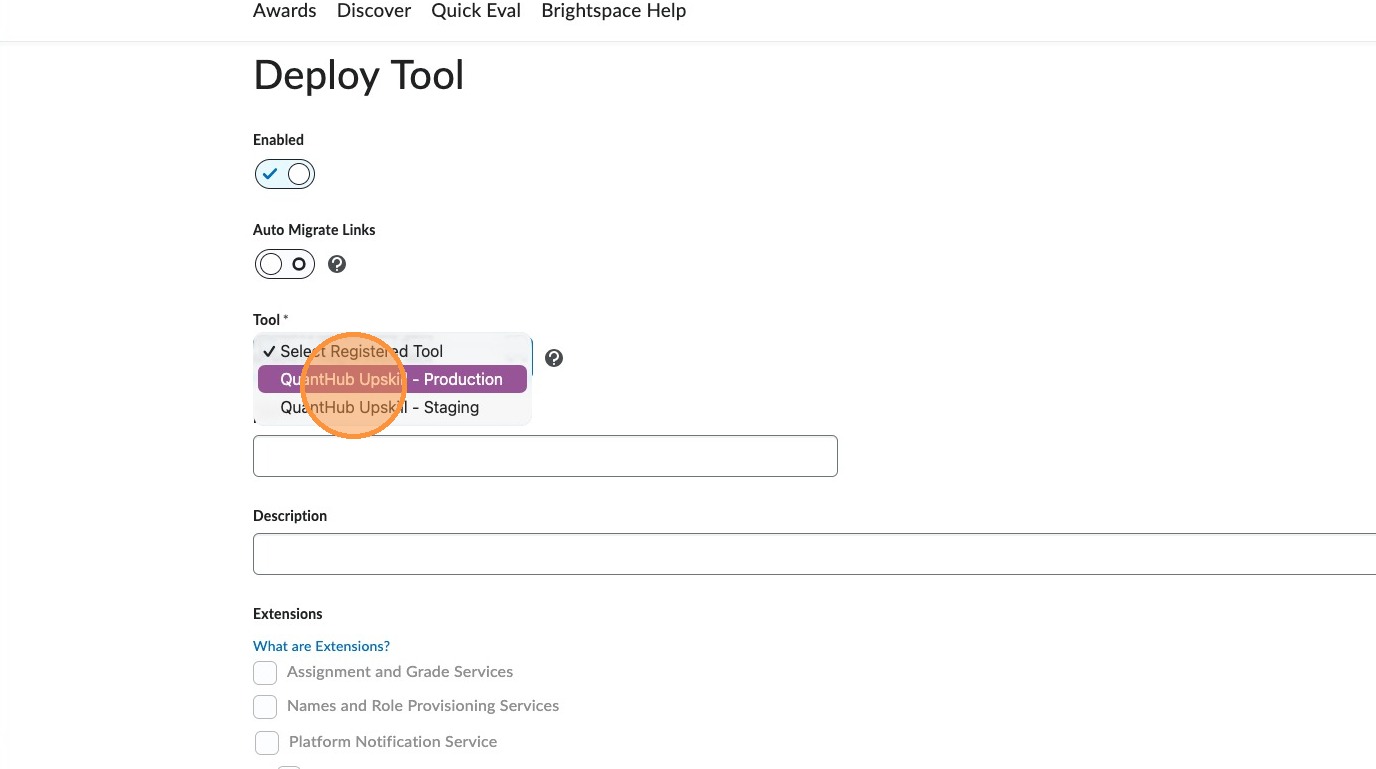Open the What are Extensions? link
The width and height of the screenshot is (1376, 769).
[x=321, y=646]
